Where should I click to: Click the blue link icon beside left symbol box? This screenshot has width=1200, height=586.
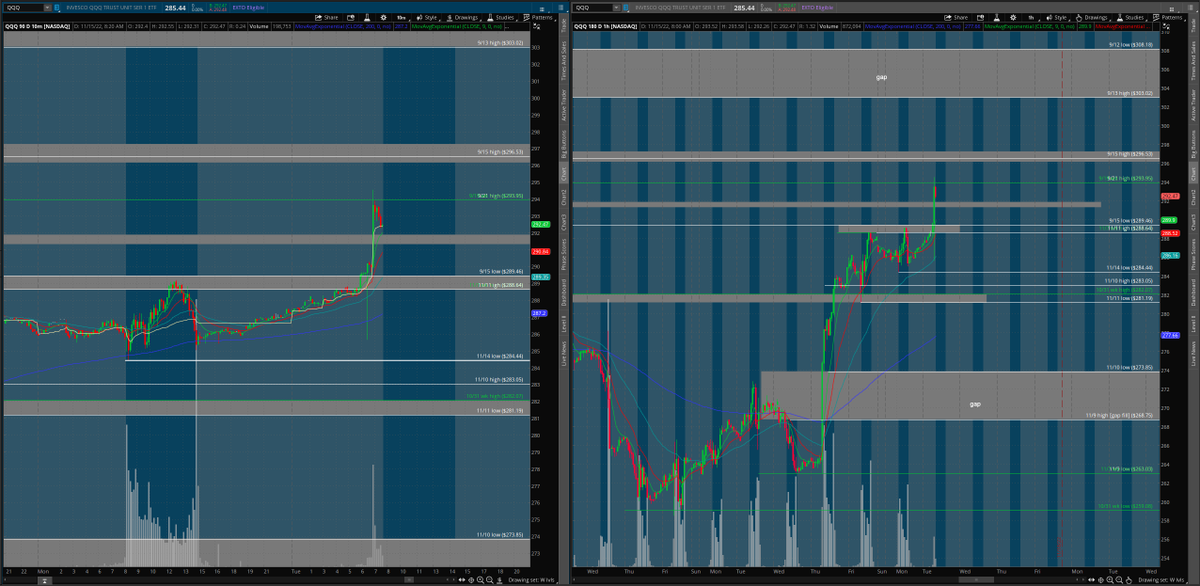[59, 6]
